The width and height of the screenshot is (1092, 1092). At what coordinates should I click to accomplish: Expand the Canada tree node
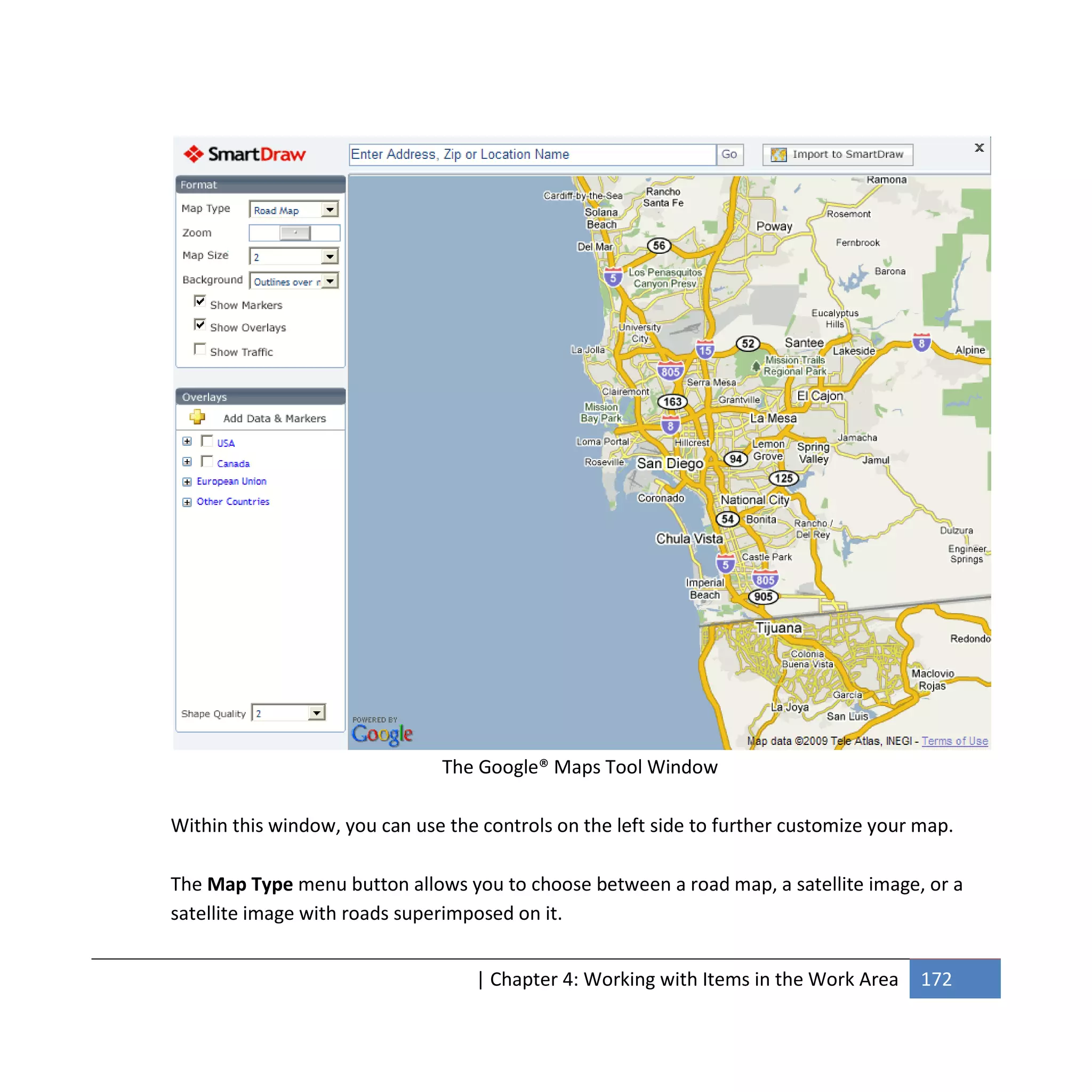tap(187, 462)
